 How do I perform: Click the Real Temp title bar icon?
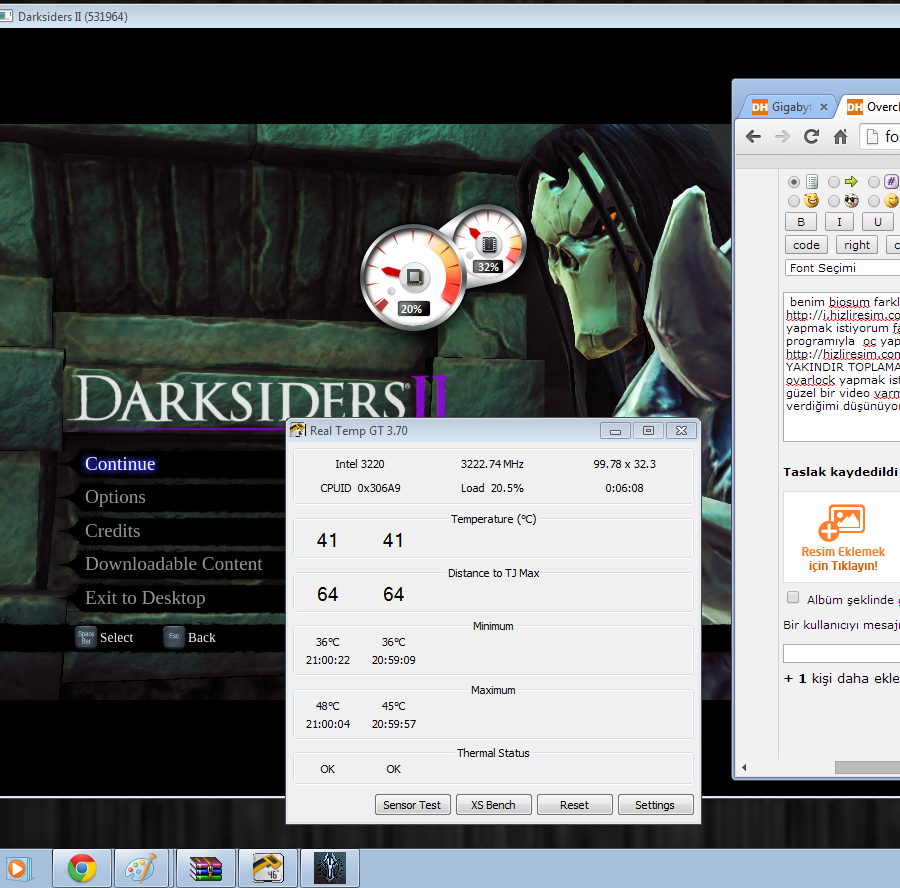pos(297,430)
